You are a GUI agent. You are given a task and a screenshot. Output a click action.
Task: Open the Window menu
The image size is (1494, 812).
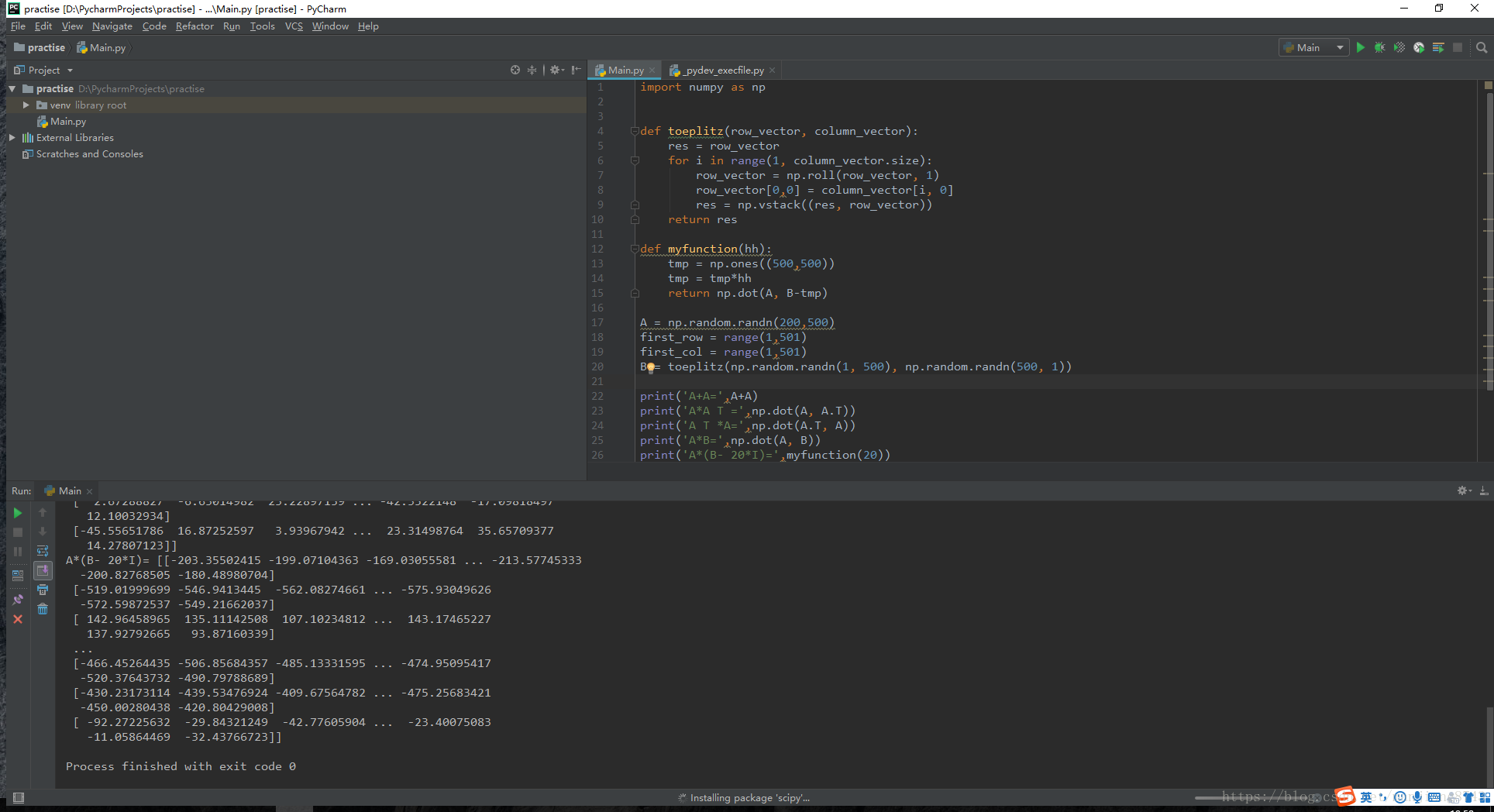(x=330, y=26)
